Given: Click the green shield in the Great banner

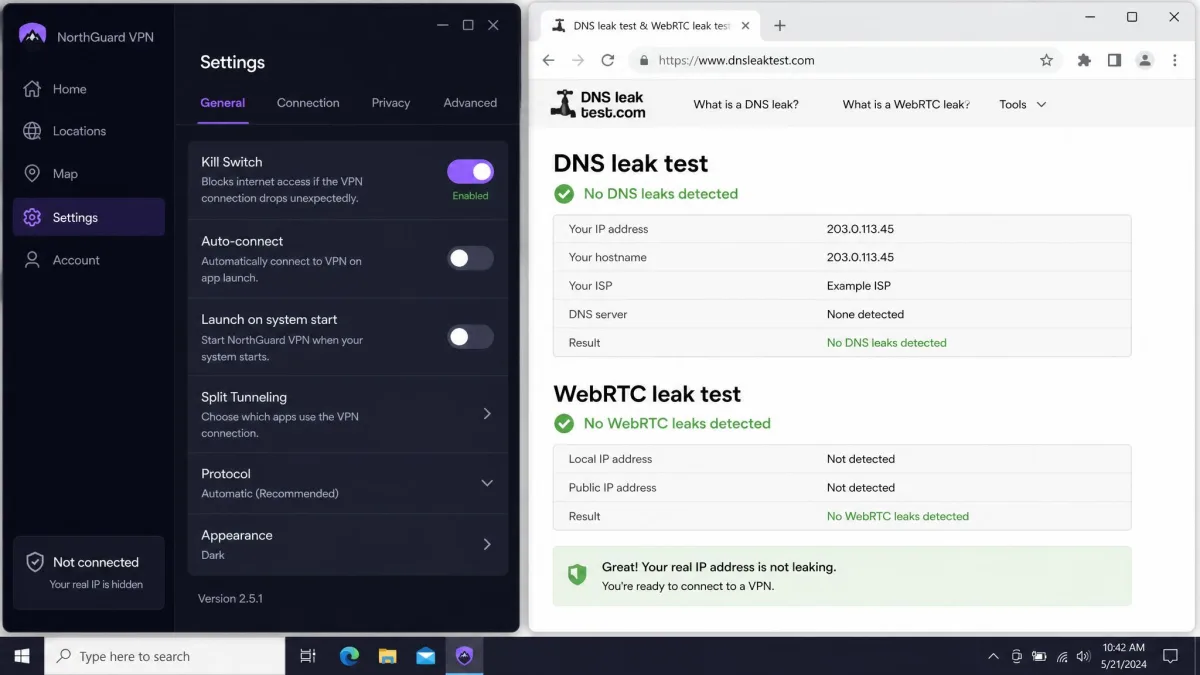Looking at the screenshot, I should coord(577,575).
